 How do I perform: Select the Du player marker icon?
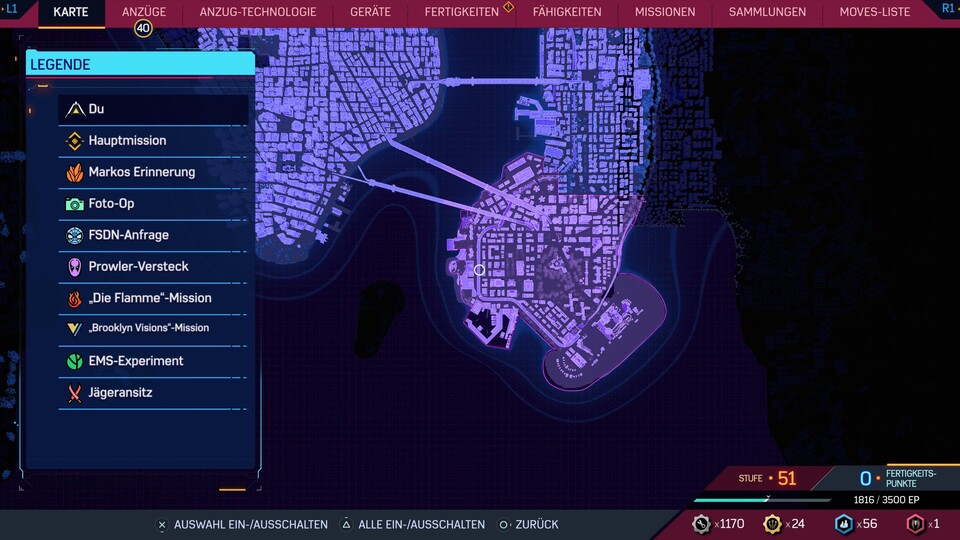click(75, 109)
